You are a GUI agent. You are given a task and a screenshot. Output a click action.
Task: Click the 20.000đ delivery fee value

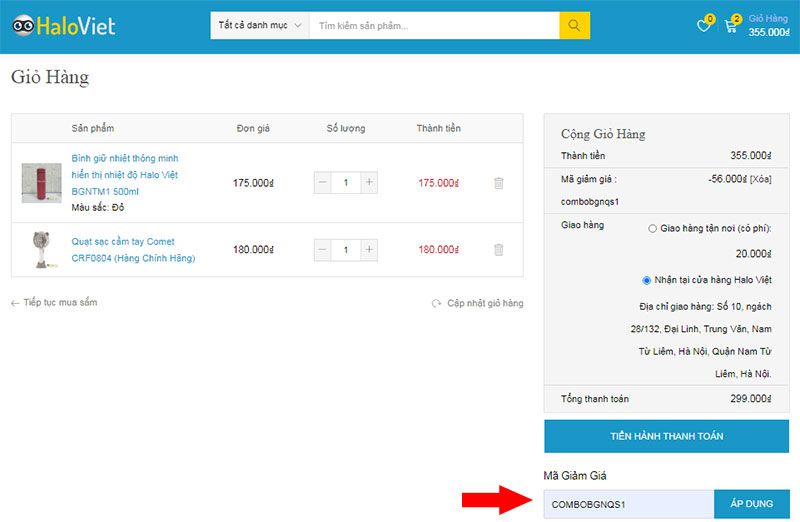pyautogui.click(x=754, y=254)
